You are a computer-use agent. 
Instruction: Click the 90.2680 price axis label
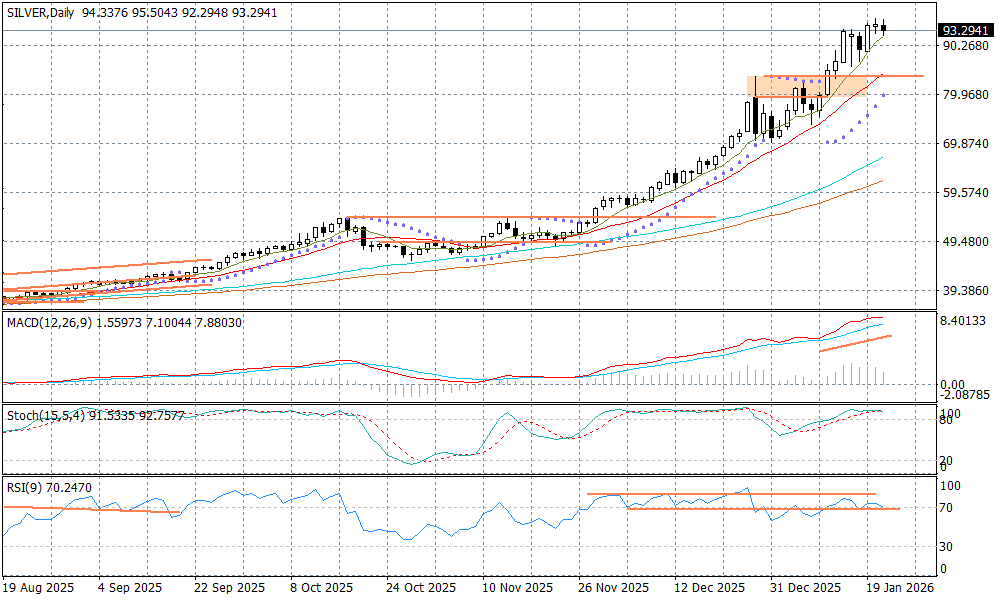[x=965, y=46]
